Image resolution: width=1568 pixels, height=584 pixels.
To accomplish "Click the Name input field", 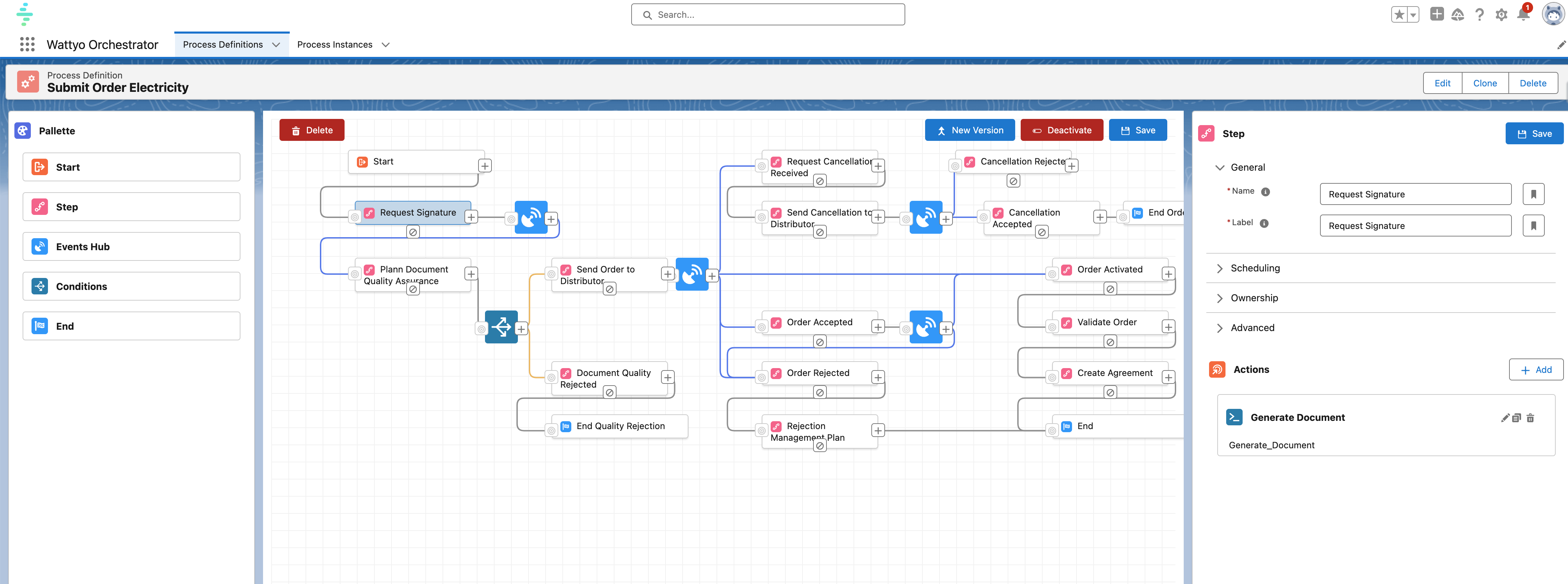I will point(1415,194).
